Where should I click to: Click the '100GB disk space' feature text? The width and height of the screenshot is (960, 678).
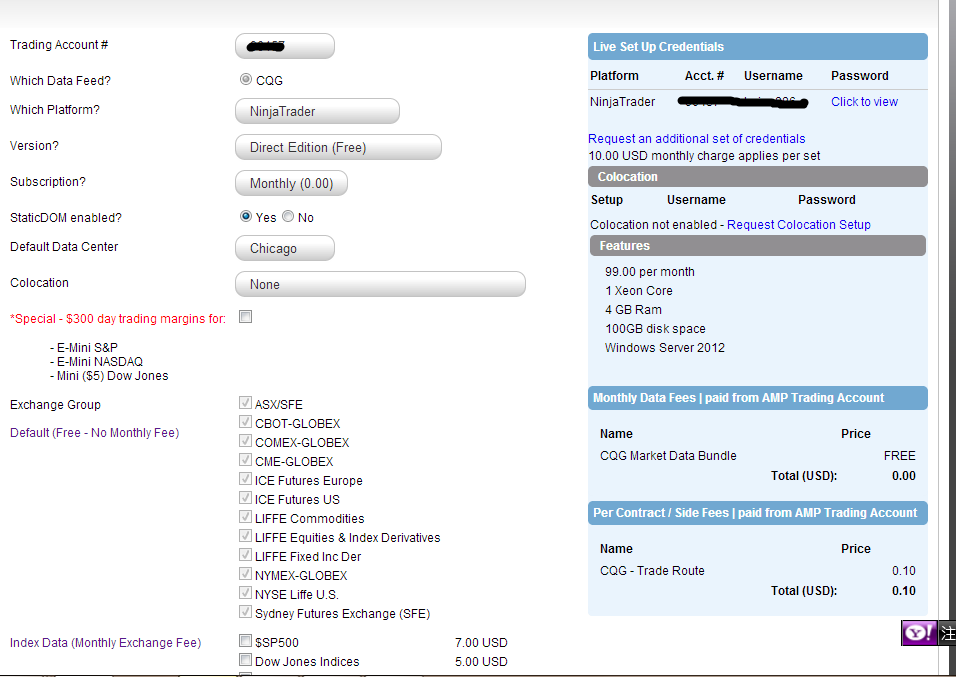tap(655, 329)
